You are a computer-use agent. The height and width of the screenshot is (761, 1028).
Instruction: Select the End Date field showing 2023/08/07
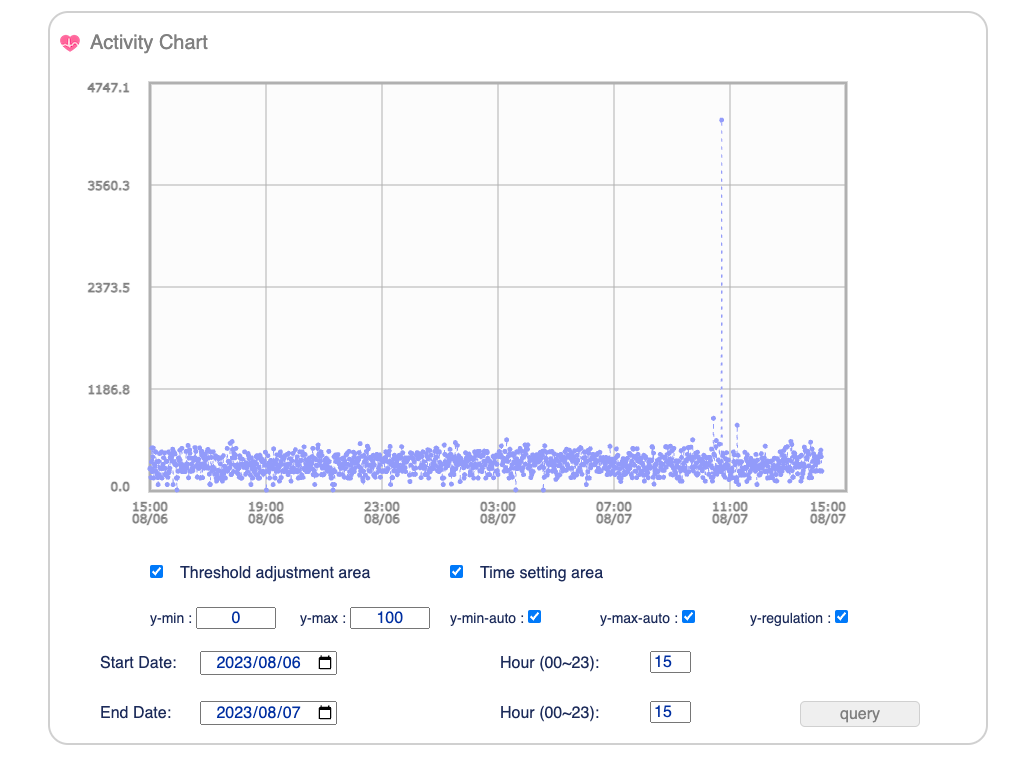[268, 712]
